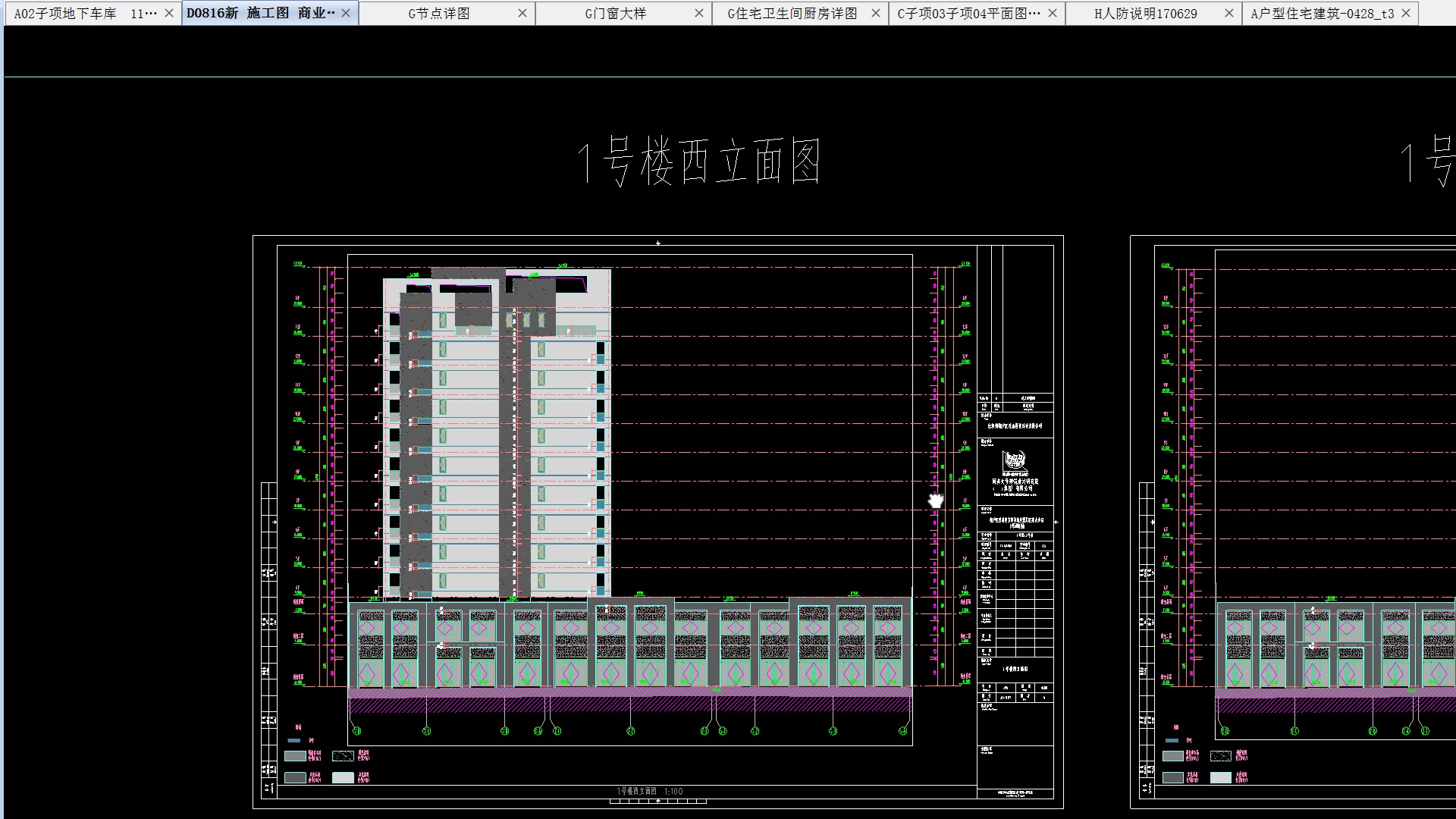The image size is (1456, 819).
Task: Switch to the G节点详图 tab
Action: tap(438, 14)
